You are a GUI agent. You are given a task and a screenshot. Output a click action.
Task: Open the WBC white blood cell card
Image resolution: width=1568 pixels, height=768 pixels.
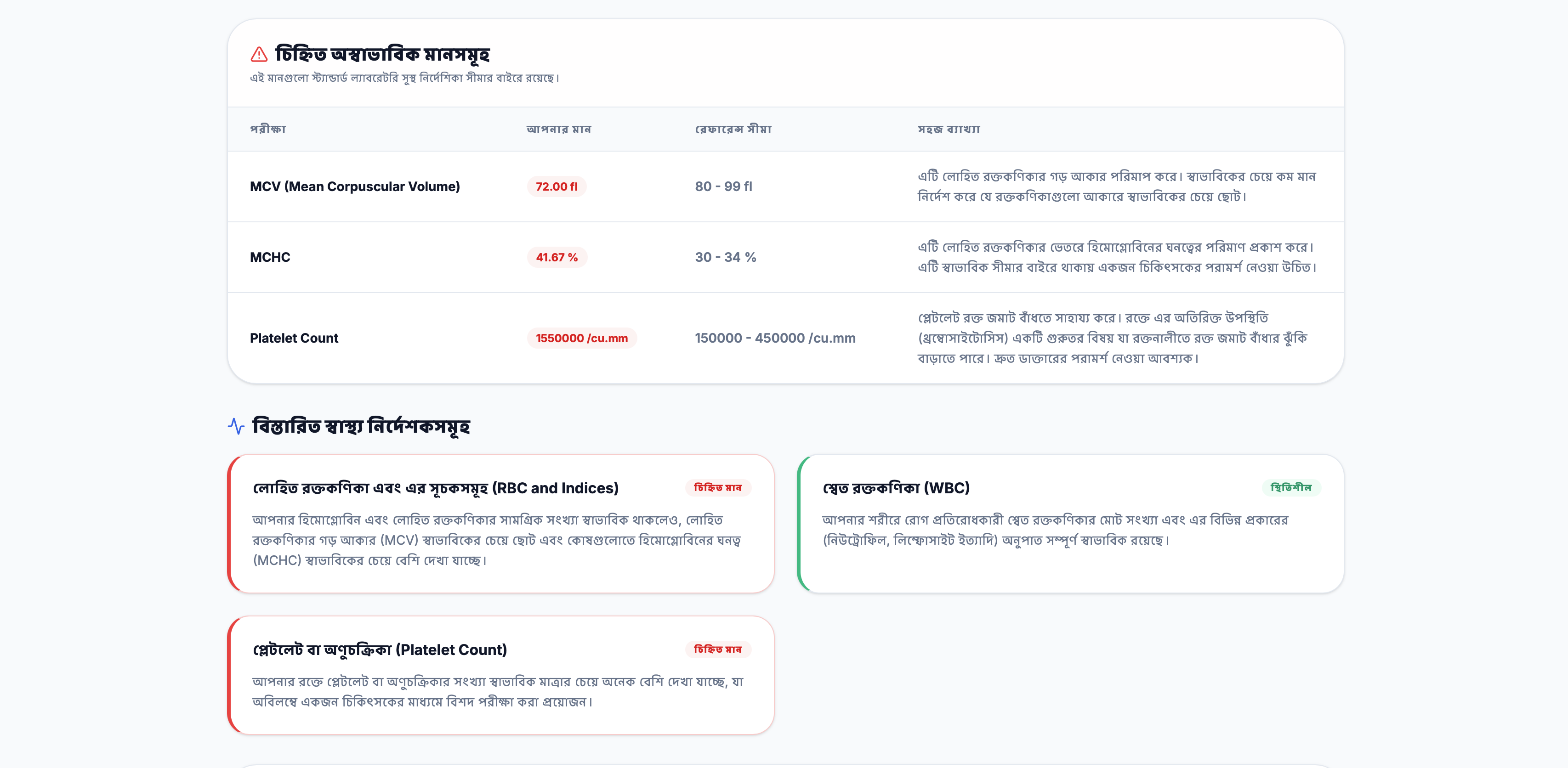[x=1071, y=523]
